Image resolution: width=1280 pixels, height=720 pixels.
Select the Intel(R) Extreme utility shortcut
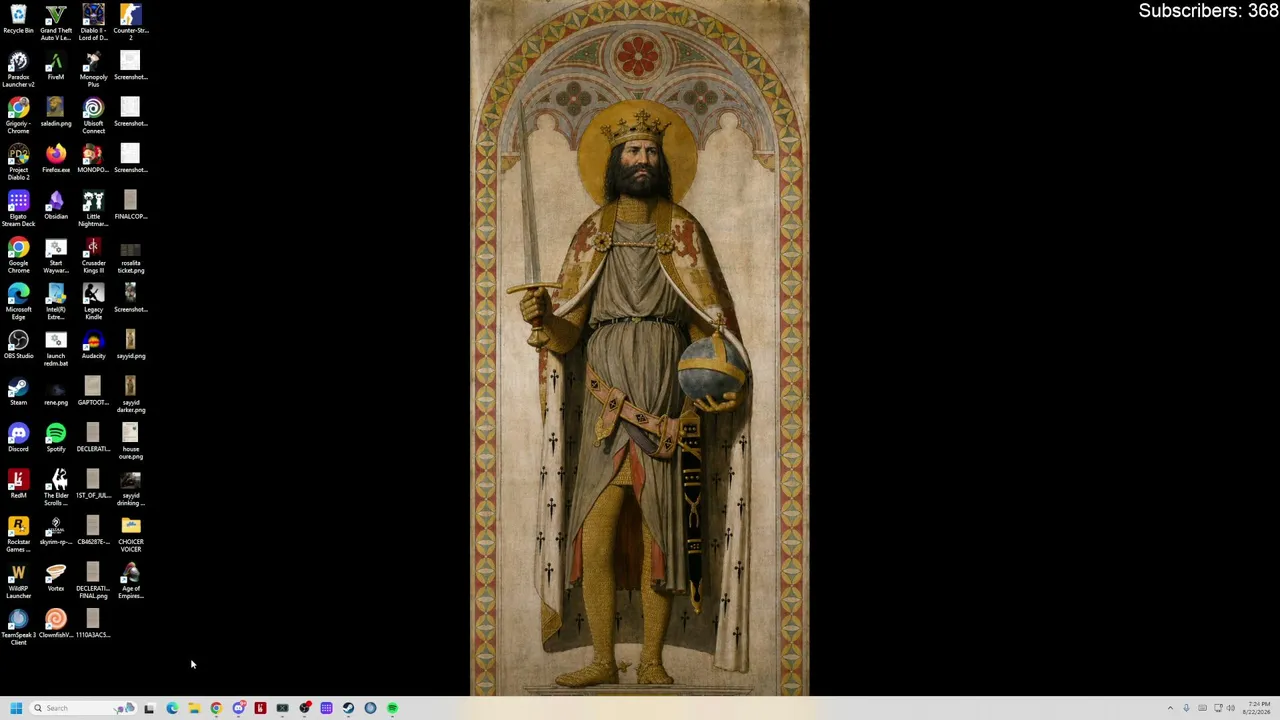point(56,302)
